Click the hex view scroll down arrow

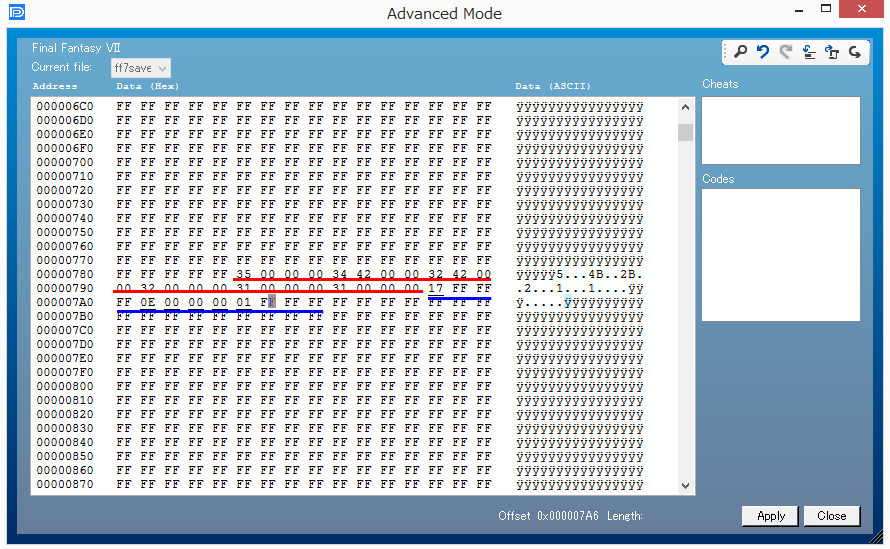tap(685, 485)
